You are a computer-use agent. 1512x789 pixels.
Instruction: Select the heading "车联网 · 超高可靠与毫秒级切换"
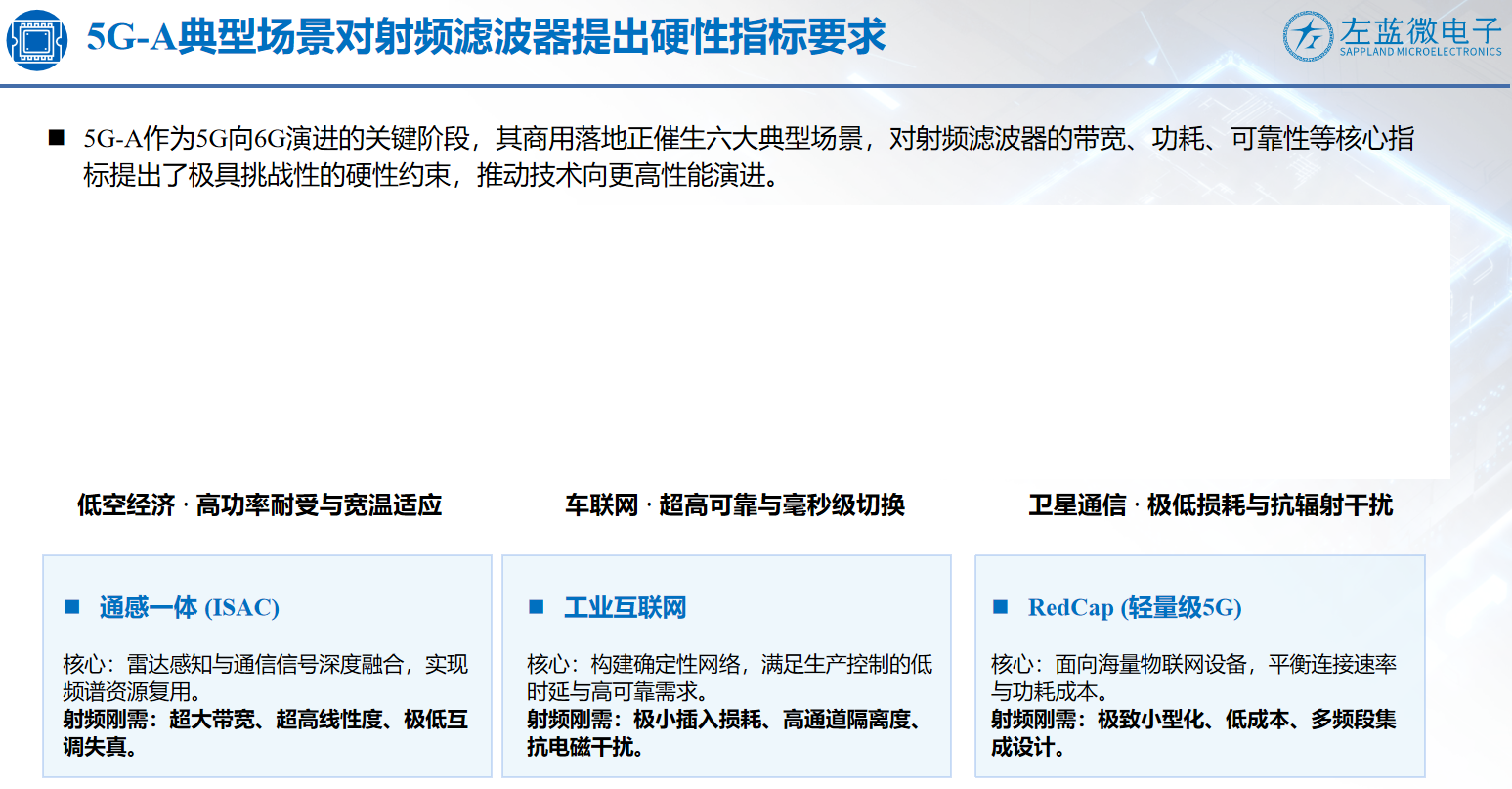pos(735,504)
